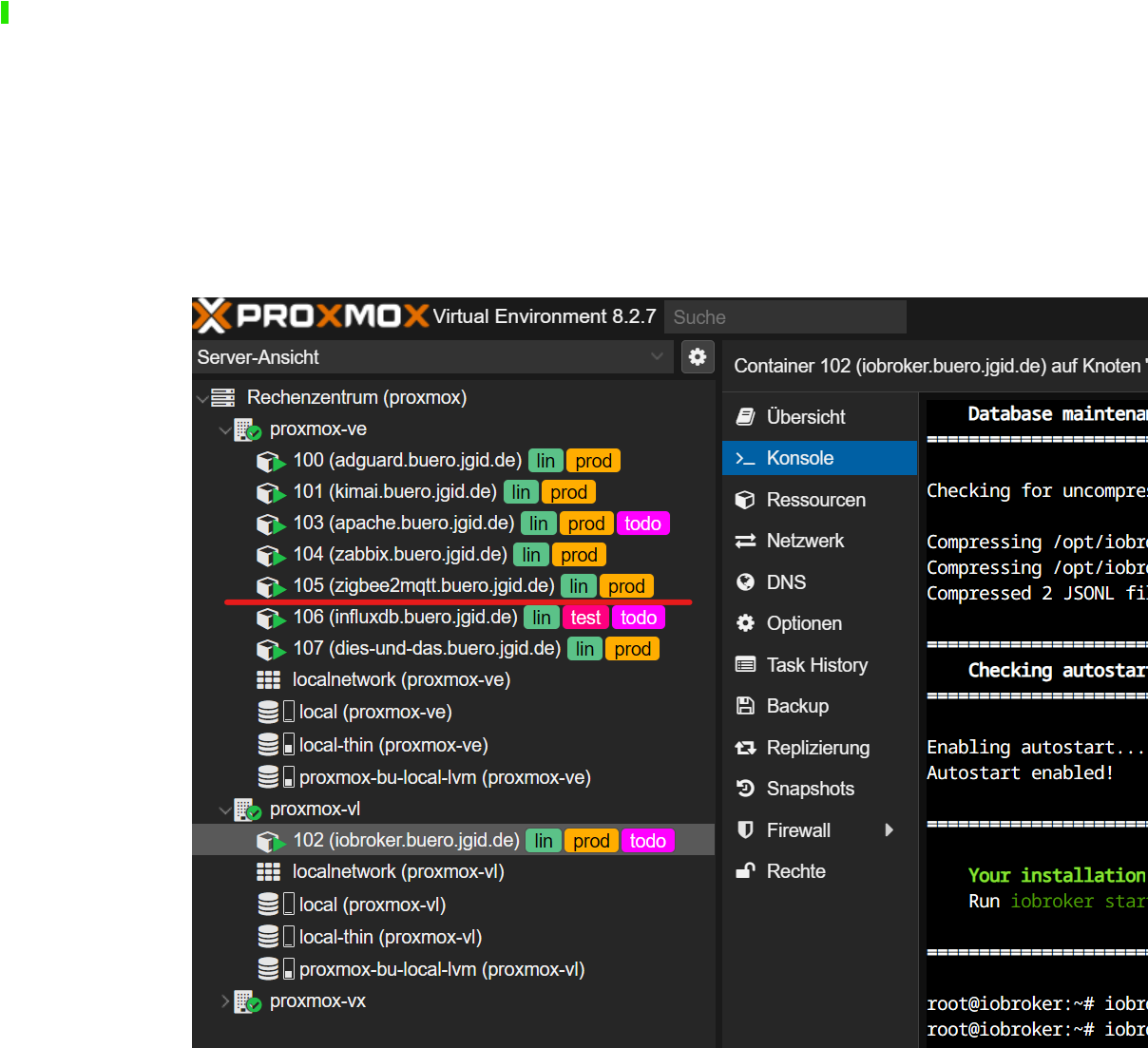The height and width of the screenshot is (1048, 1148).
Task: Click the Netzwerk arrows icon
Action: pos(746,541)
